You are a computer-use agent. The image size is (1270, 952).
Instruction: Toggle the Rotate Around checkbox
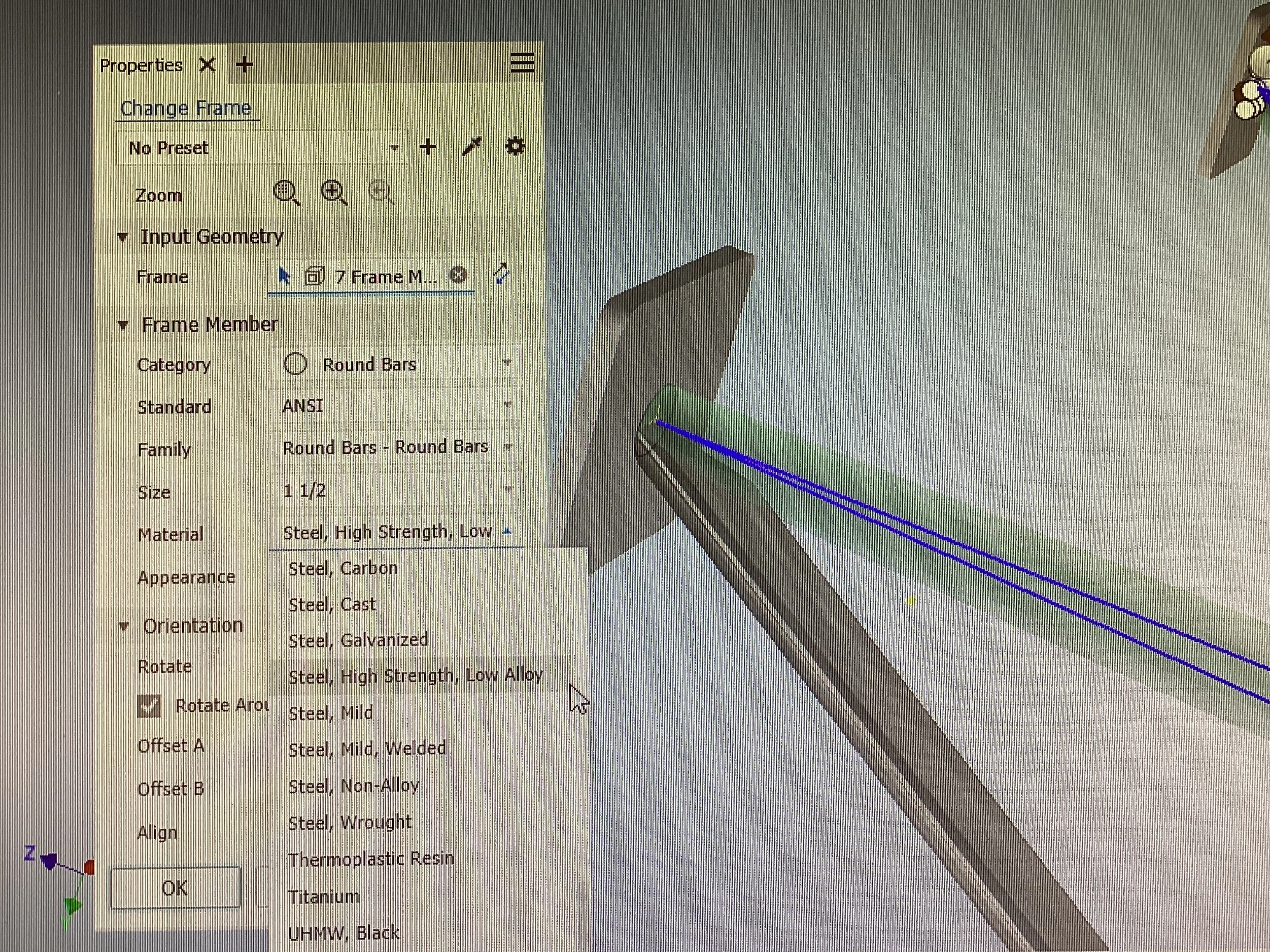(x=149, y=706)
